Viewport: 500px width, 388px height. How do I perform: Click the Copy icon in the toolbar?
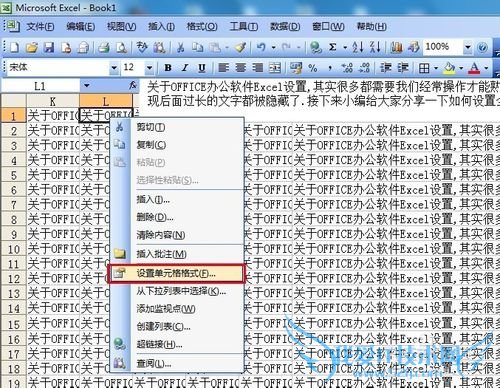pos(198,48)
